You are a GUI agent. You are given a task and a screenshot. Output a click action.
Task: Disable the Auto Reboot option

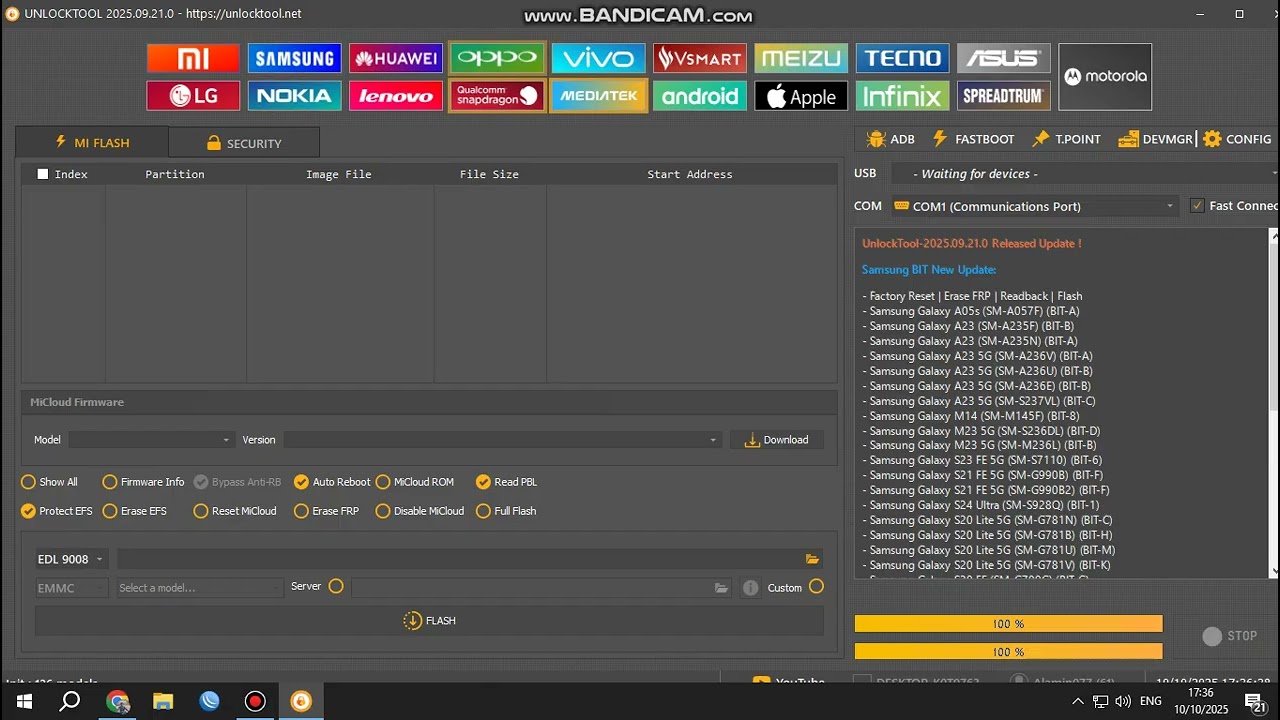[x=332, y=482]
